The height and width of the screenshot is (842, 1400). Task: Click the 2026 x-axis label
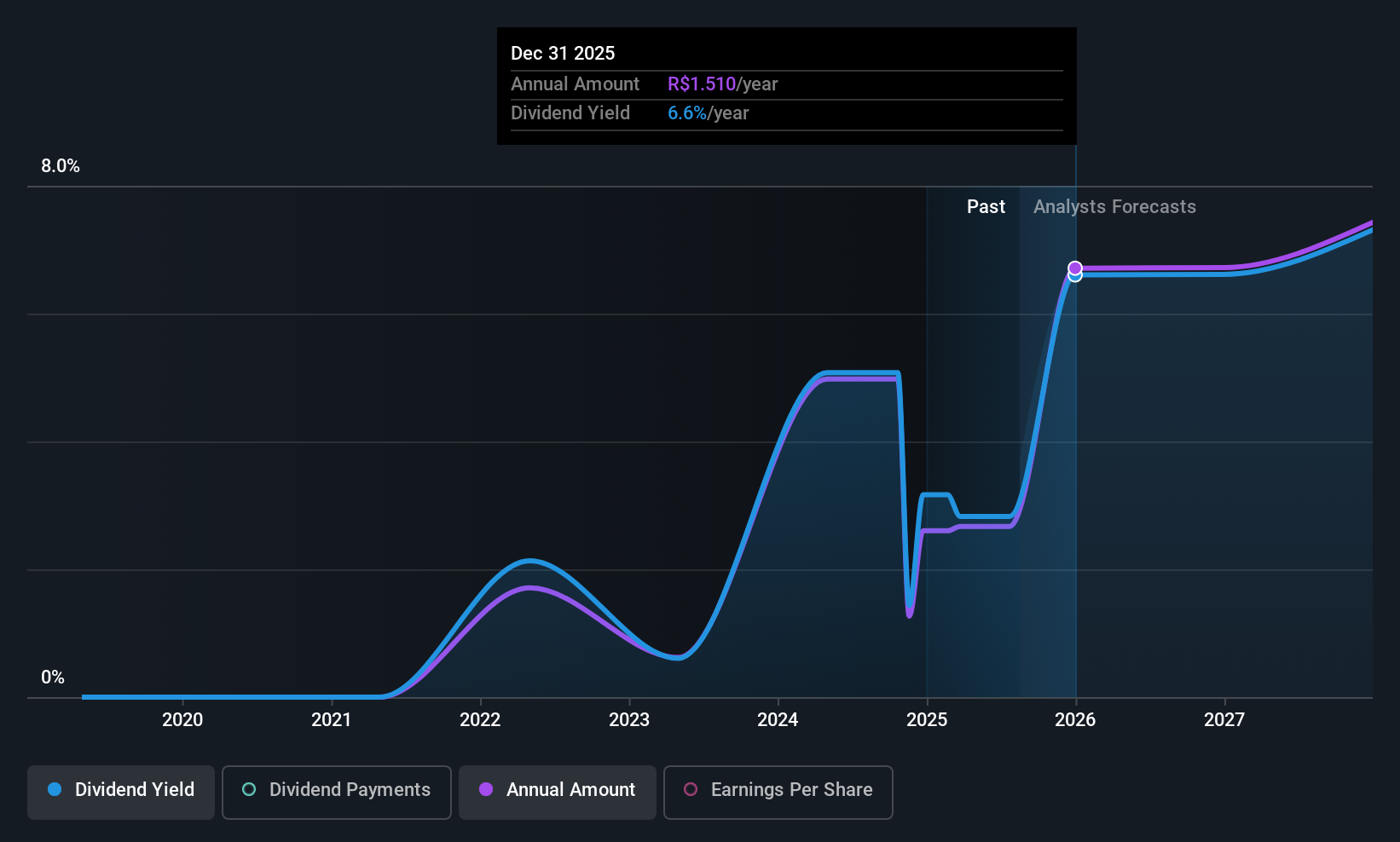click(1075, 720)
